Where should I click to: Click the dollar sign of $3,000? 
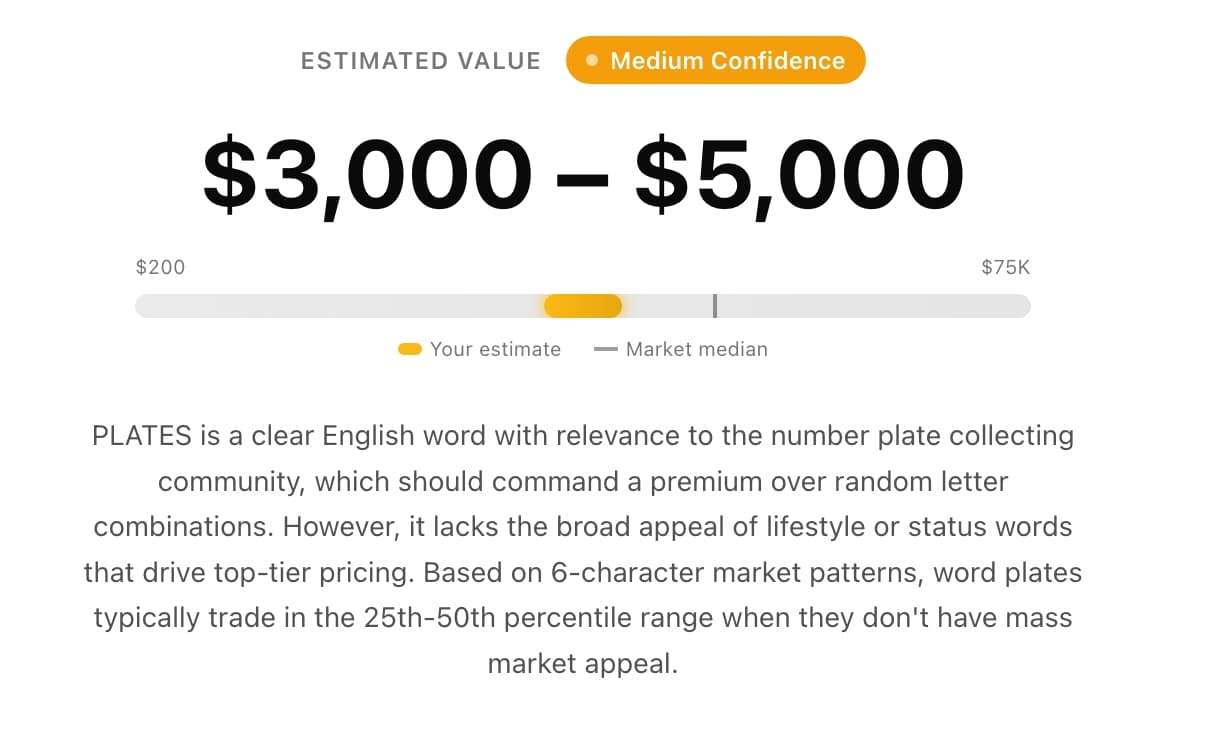click(231, 175)
